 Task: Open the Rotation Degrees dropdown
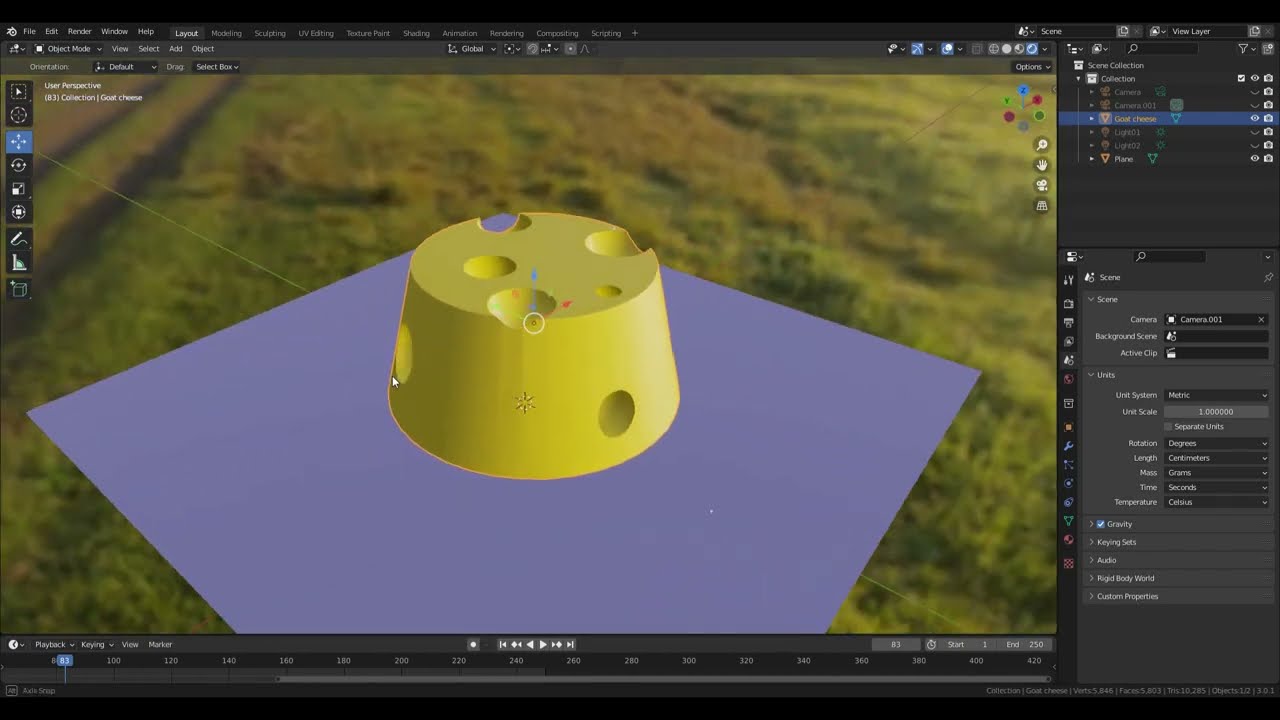click(x=1216, y=443)
